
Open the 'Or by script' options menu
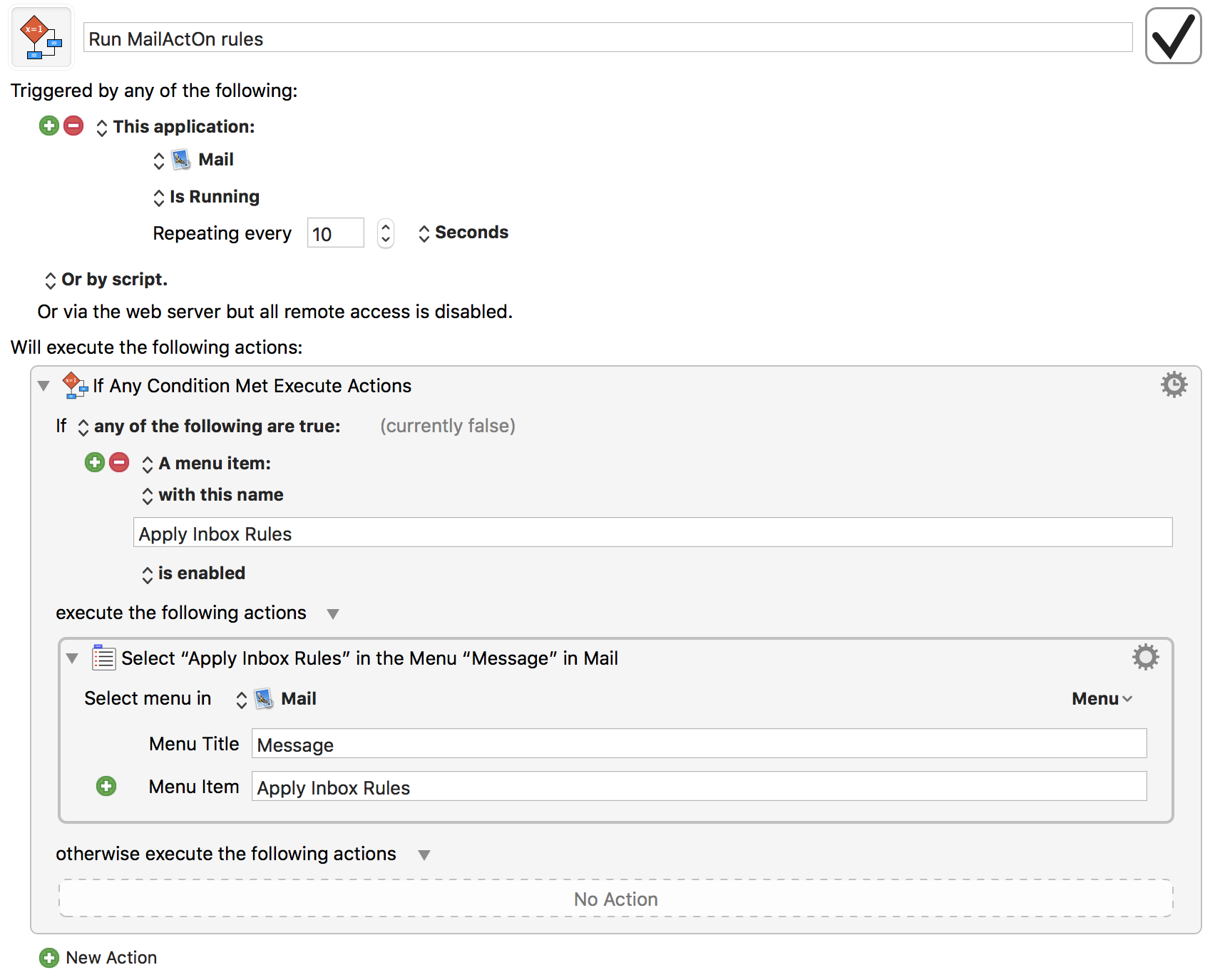[x=107, y=280]
